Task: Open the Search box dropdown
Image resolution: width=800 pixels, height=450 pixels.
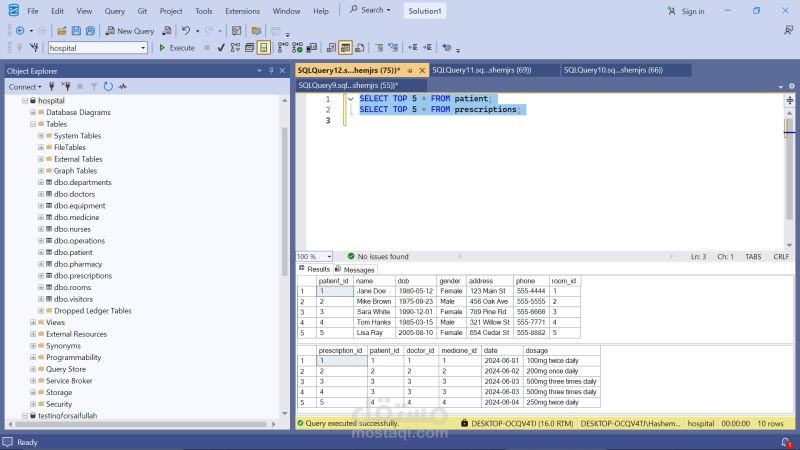Action: coord(388,10)
